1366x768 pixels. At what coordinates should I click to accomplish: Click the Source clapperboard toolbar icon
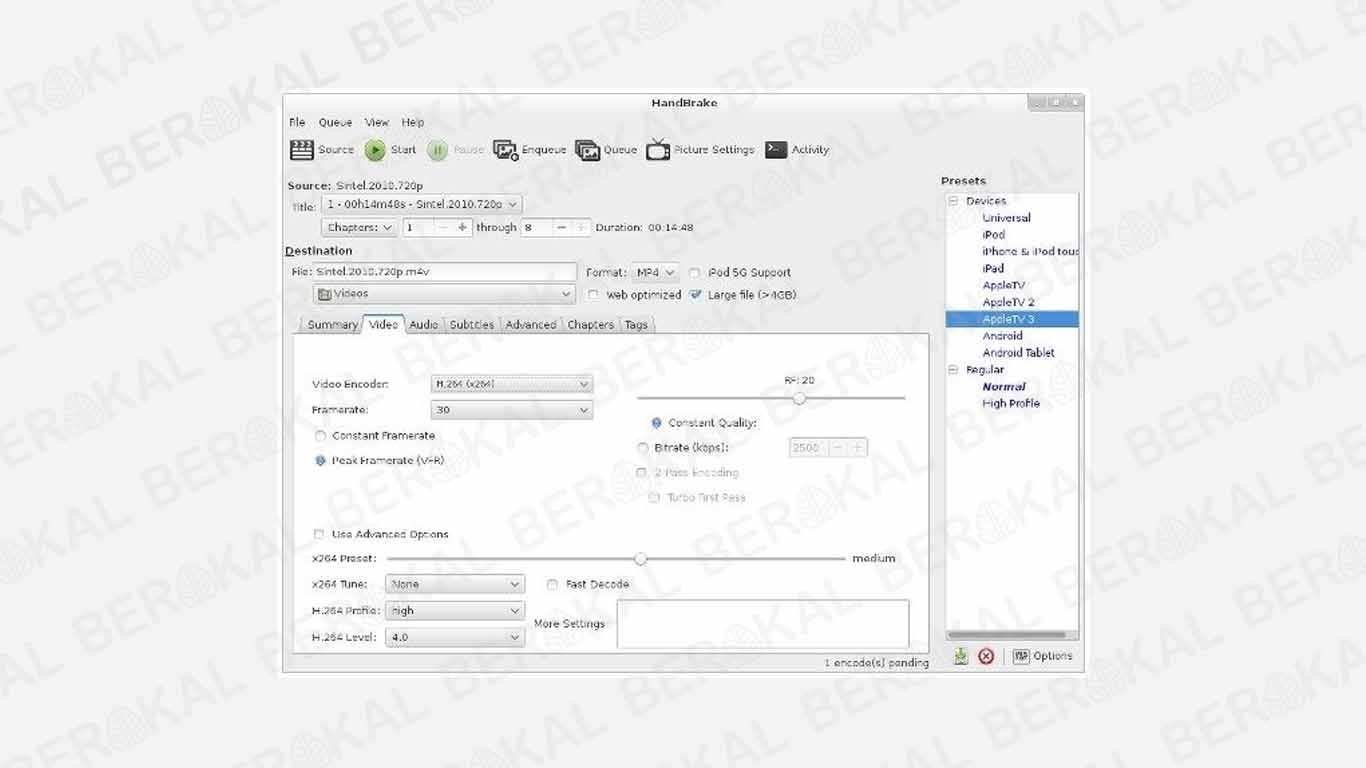click(x=302, y=150)
